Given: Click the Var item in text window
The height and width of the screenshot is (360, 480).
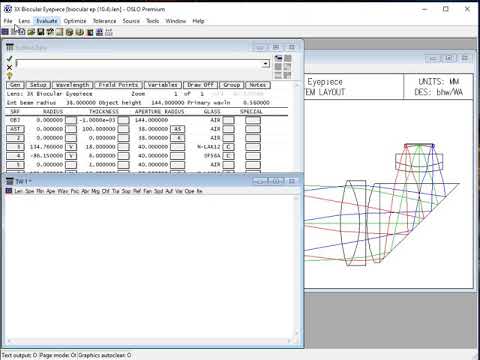Looking at the screenshot, I should 179,191.
